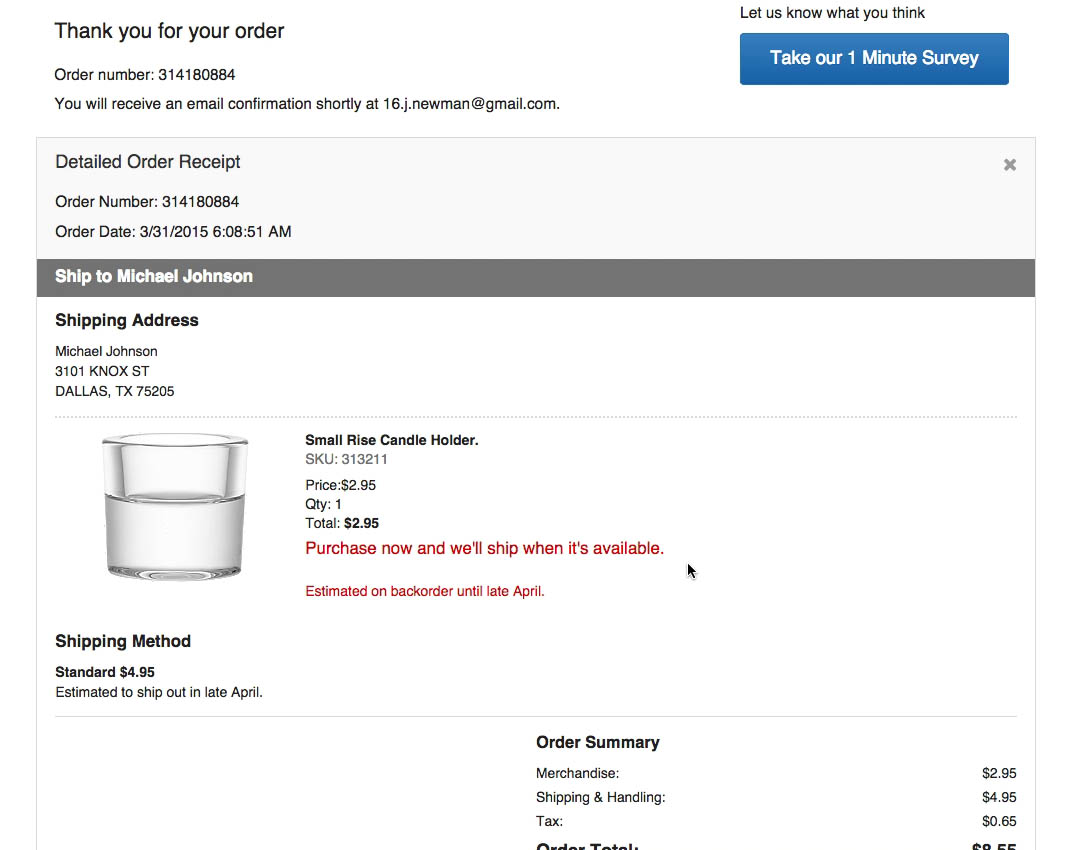Image resolution: width=1072 pixels, height=850 pixels.
Task: Click the Thank you for your order heading
Action: pos(169,31)
